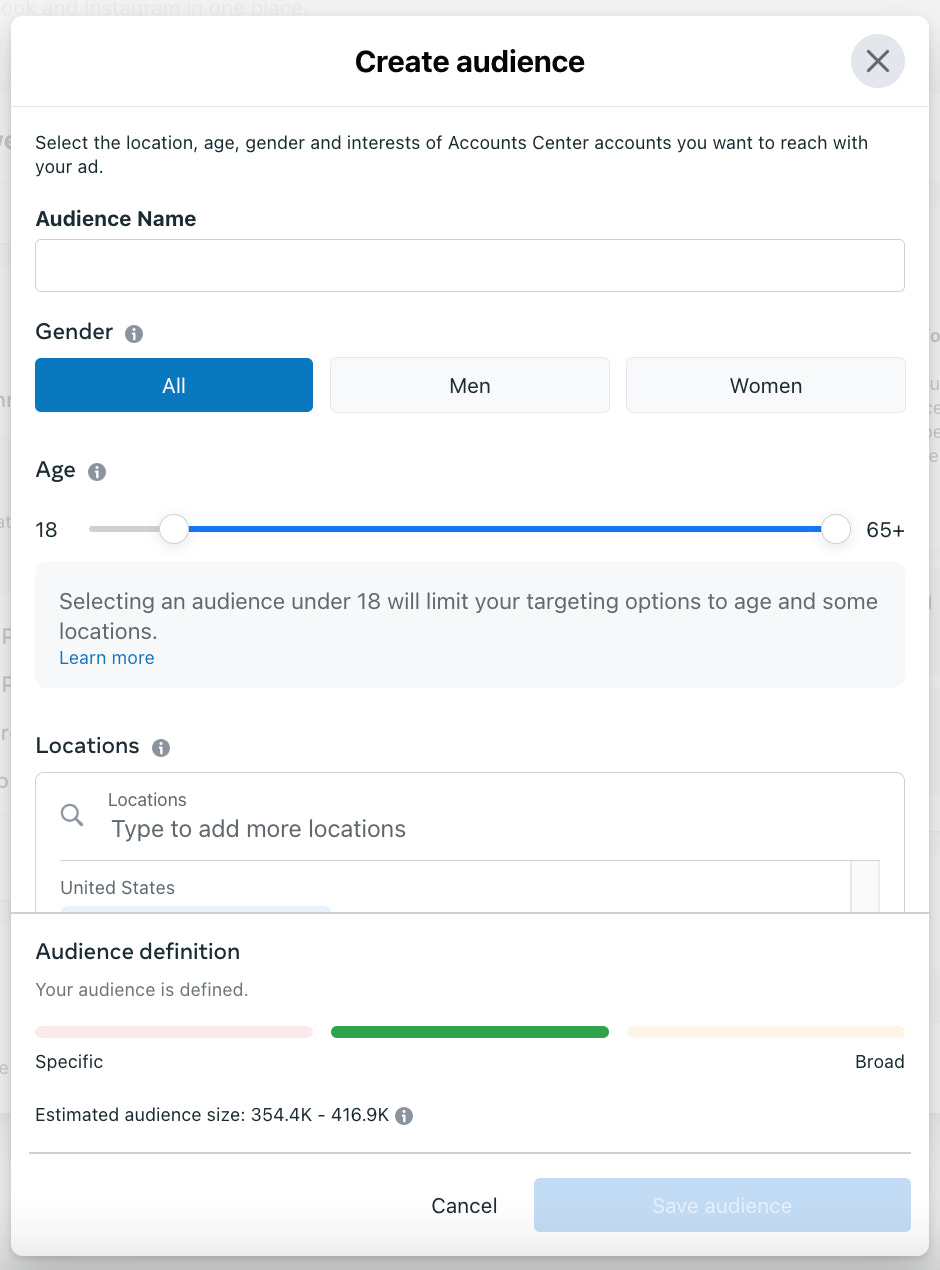Choose Women as the target gender

tap(765, 386)
